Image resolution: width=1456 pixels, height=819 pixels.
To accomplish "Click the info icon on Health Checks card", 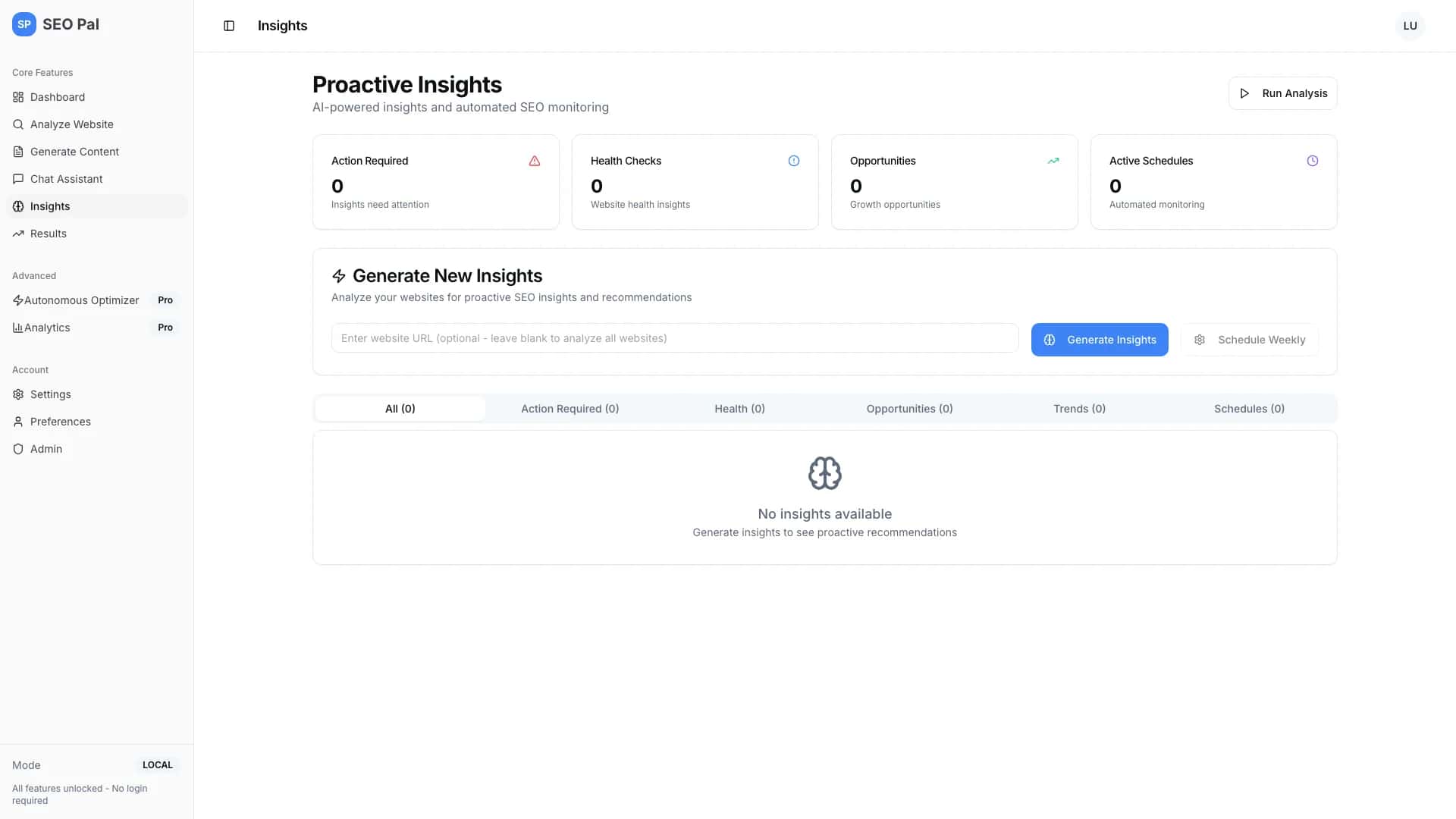I will pos(794,161).
